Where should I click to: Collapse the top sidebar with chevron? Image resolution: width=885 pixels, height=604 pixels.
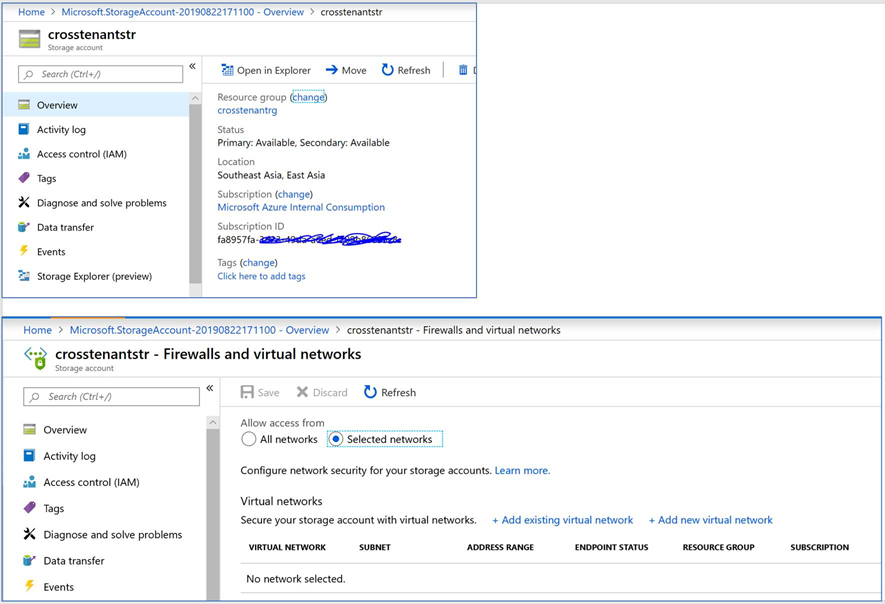coord(192,67)
